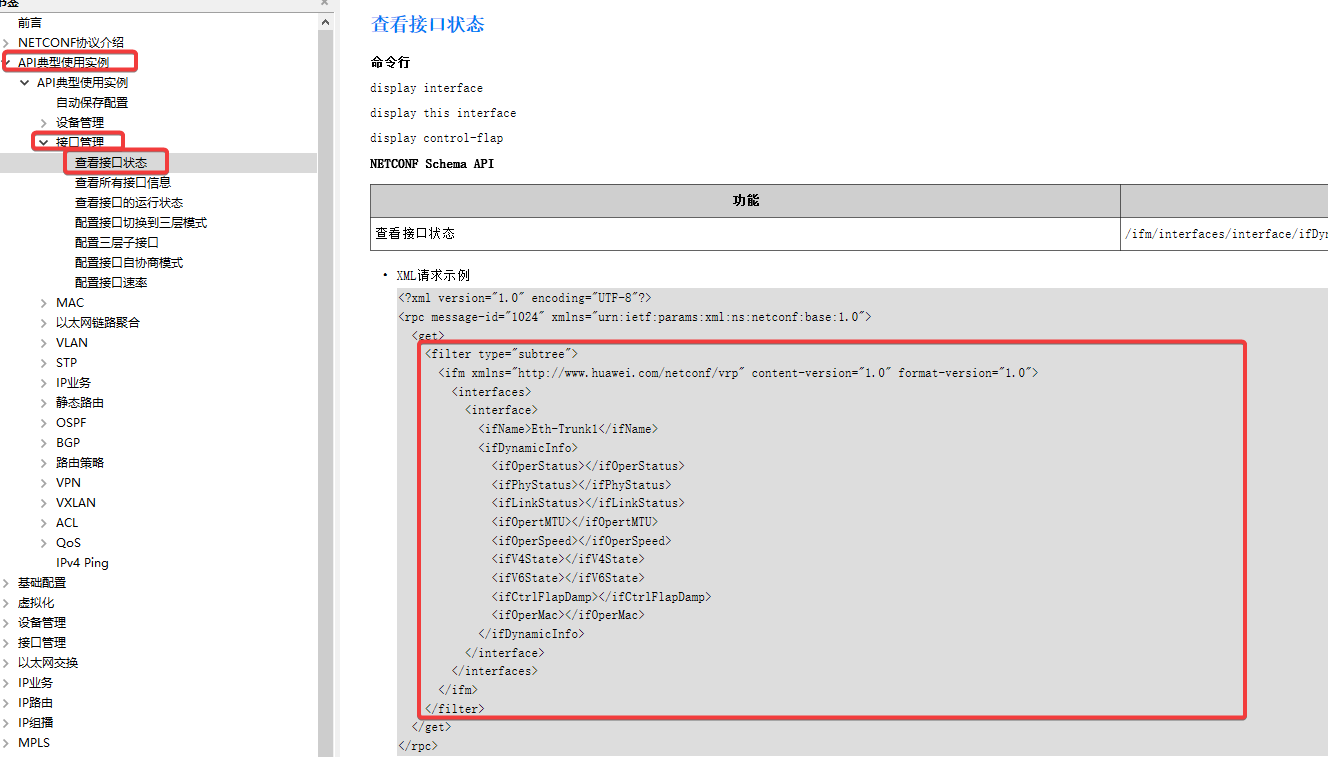Click the <filter type="subtree"> line
The height and width of the screenshot is (757, 1328).
coord(501,354)
